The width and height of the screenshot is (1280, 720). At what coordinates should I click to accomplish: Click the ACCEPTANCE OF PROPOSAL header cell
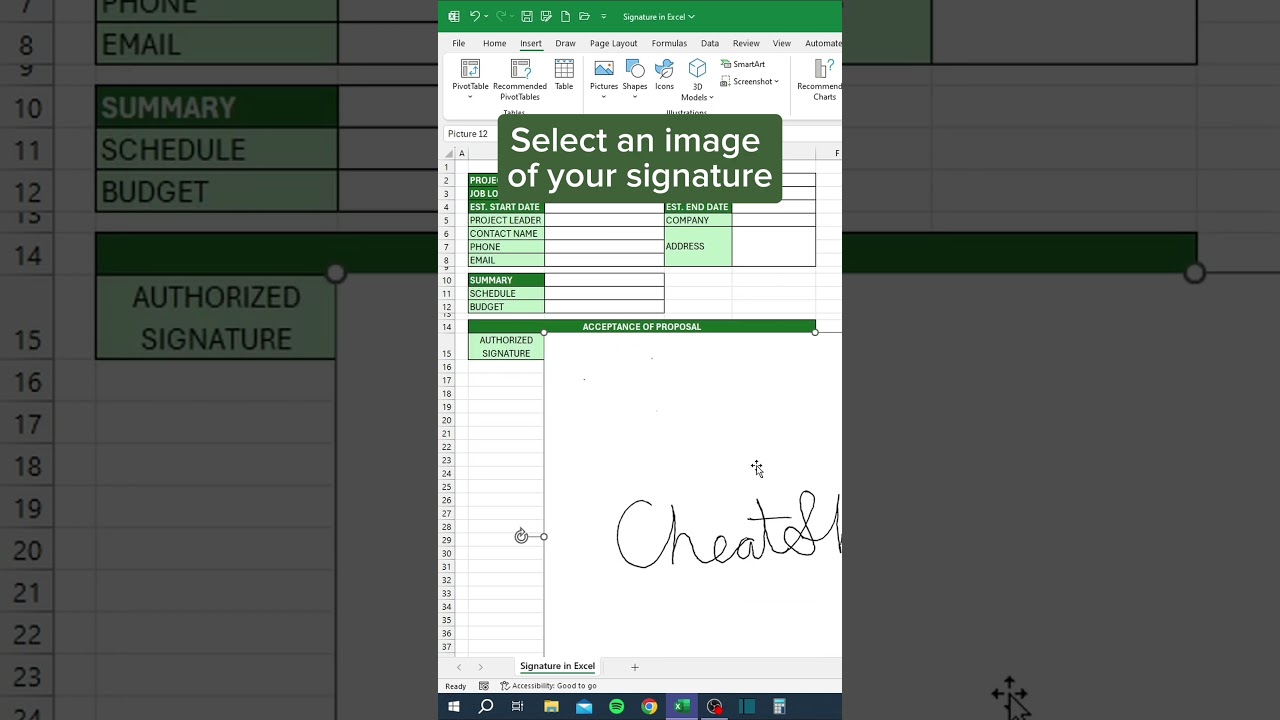tap(642, 326)
